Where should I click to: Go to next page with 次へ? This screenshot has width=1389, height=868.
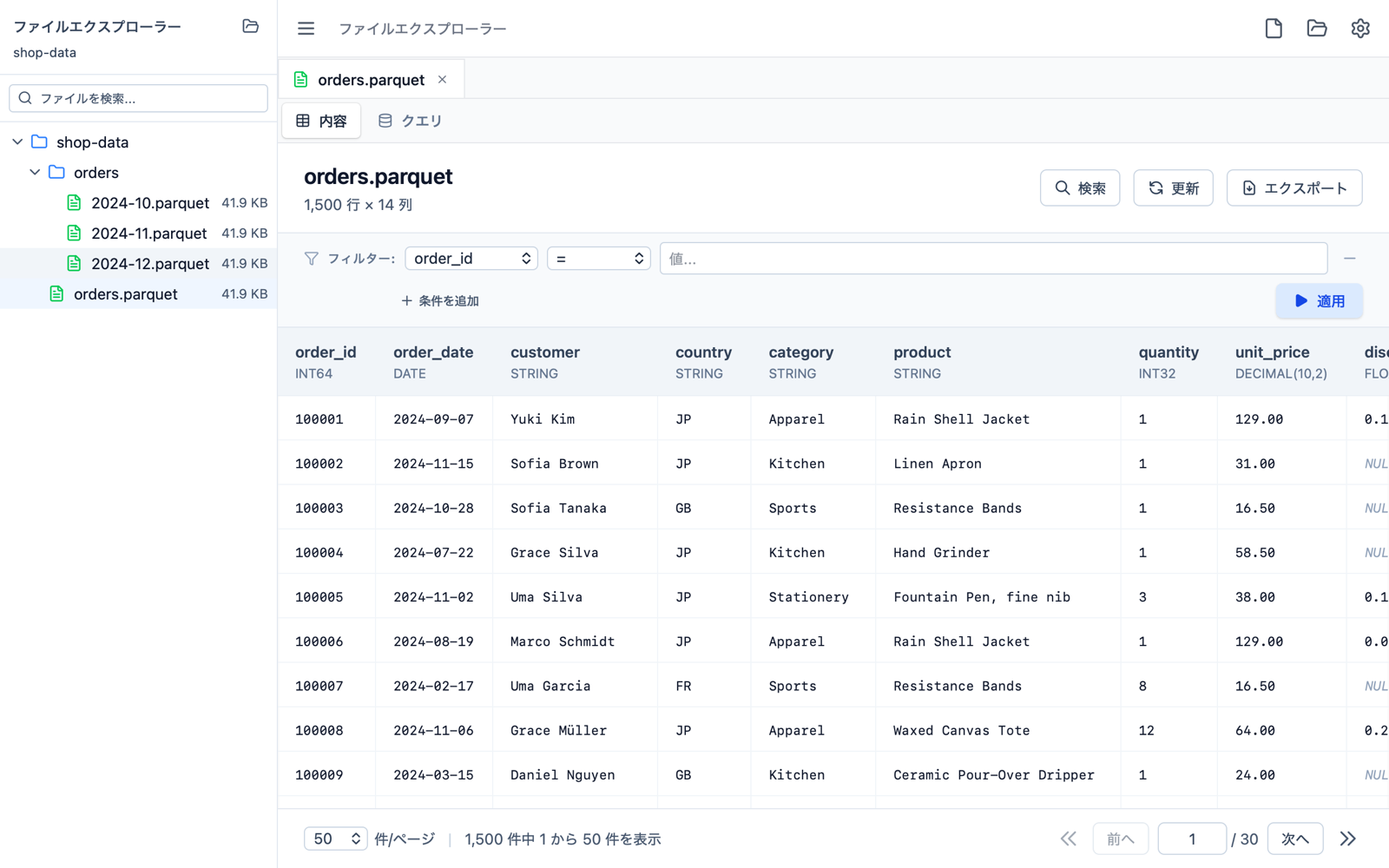point(1295,838)
